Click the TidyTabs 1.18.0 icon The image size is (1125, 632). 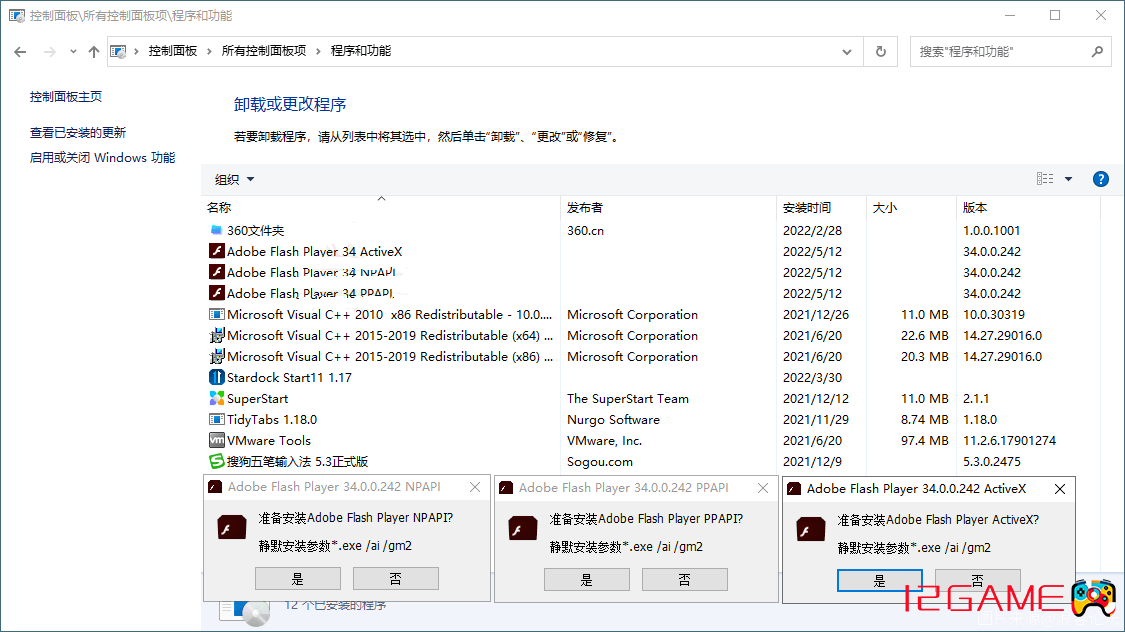[216, 419]
